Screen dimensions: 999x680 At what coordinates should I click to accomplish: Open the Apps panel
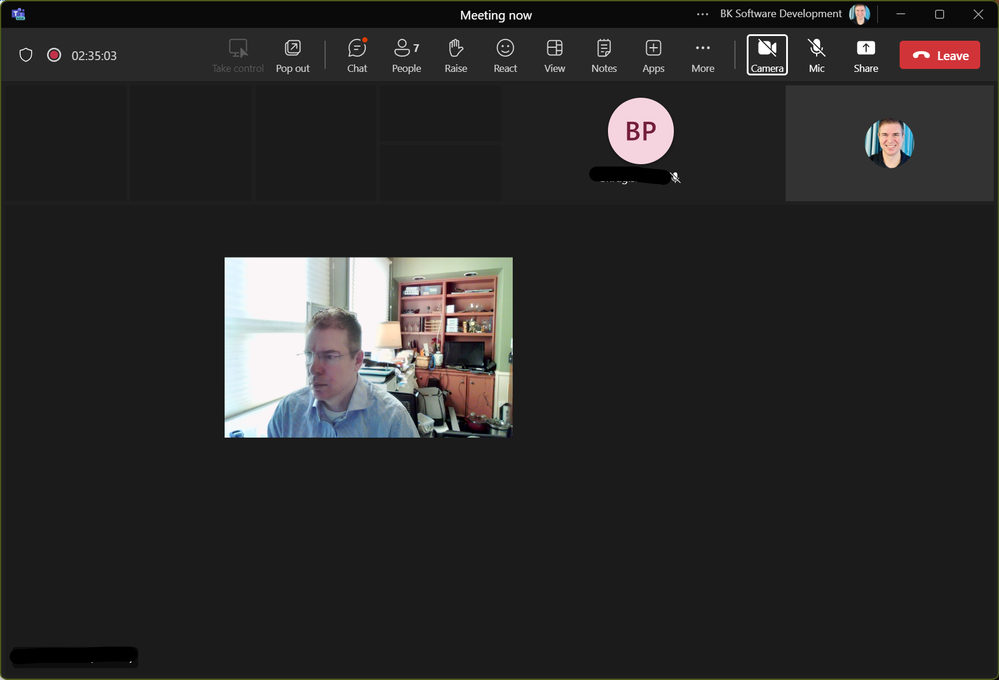(x=653, y=55)
